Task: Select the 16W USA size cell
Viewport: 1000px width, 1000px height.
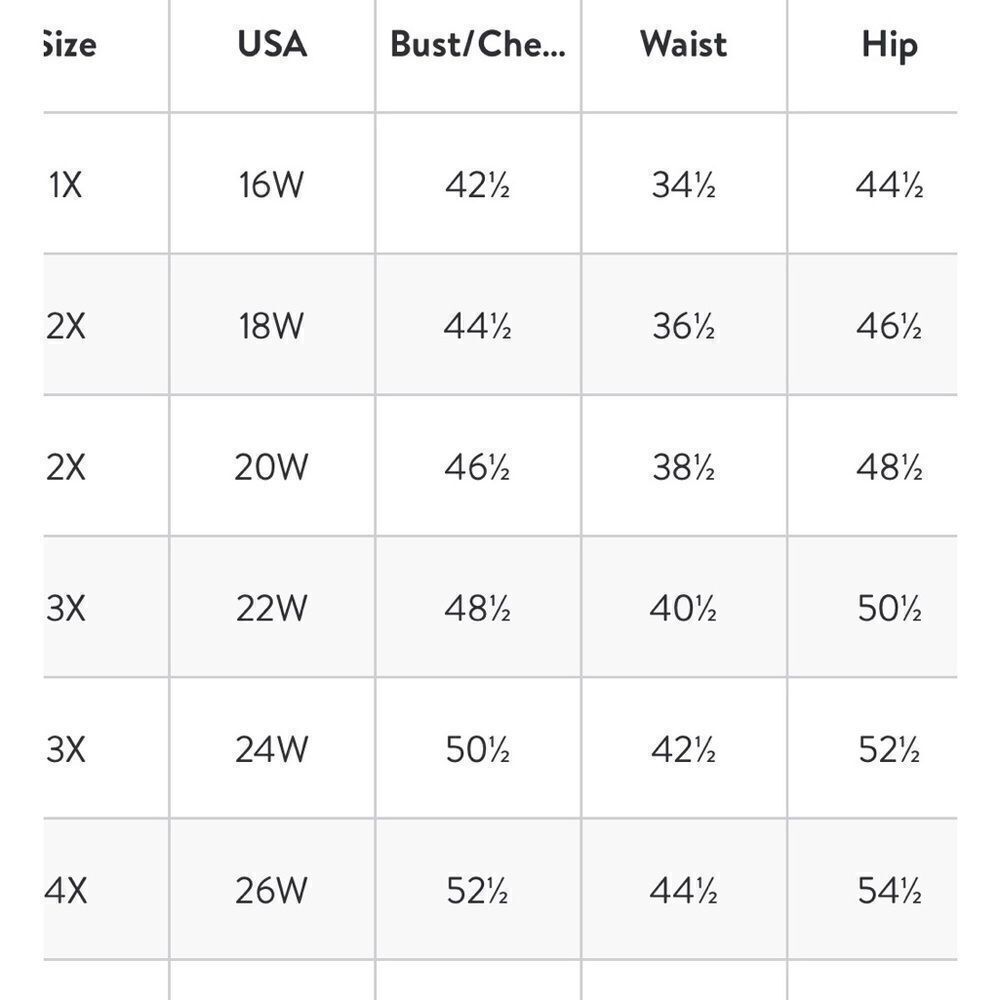Action: point(271,185)
